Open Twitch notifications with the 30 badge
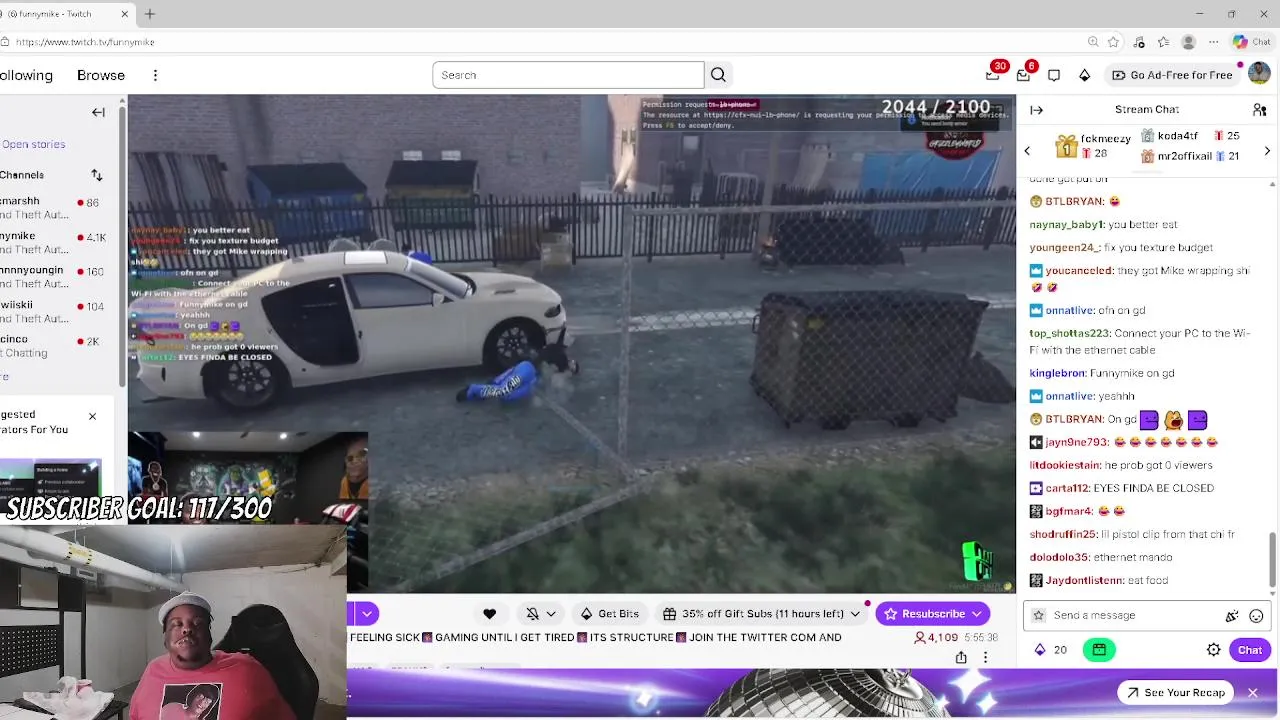Screen dimensions: 1280x720 993,75
